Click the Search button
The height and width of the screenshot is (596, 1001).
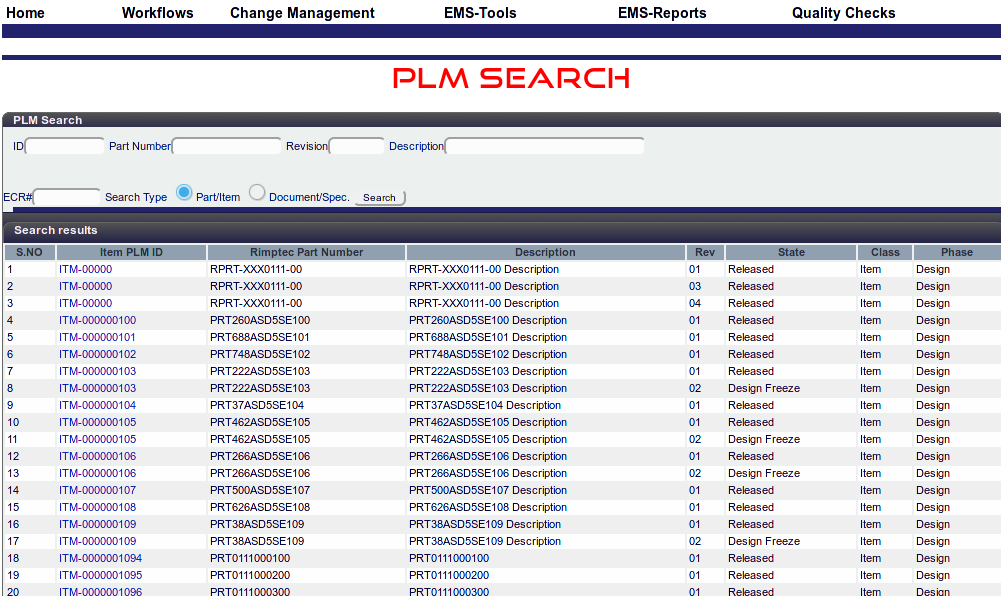click(x=379, y=198)
